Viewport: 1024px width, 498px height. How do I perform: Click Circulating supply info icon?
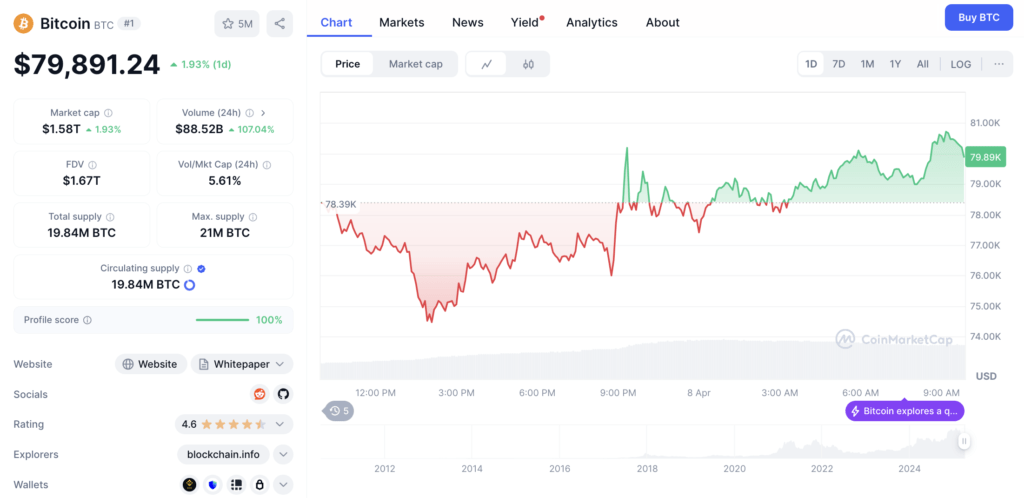point(188,268)
